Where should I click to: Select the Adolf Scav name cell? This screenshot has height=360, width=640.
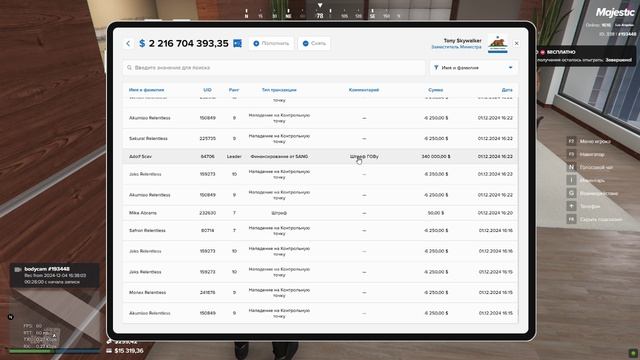(140, 156)
